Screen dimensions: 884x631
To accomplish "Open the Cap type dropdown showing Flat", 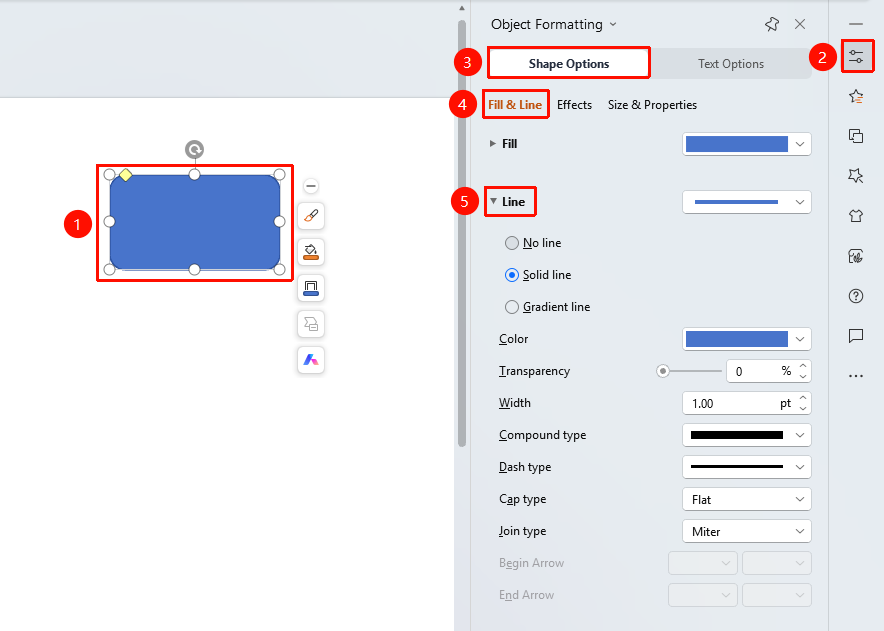I will coord(746,500).
